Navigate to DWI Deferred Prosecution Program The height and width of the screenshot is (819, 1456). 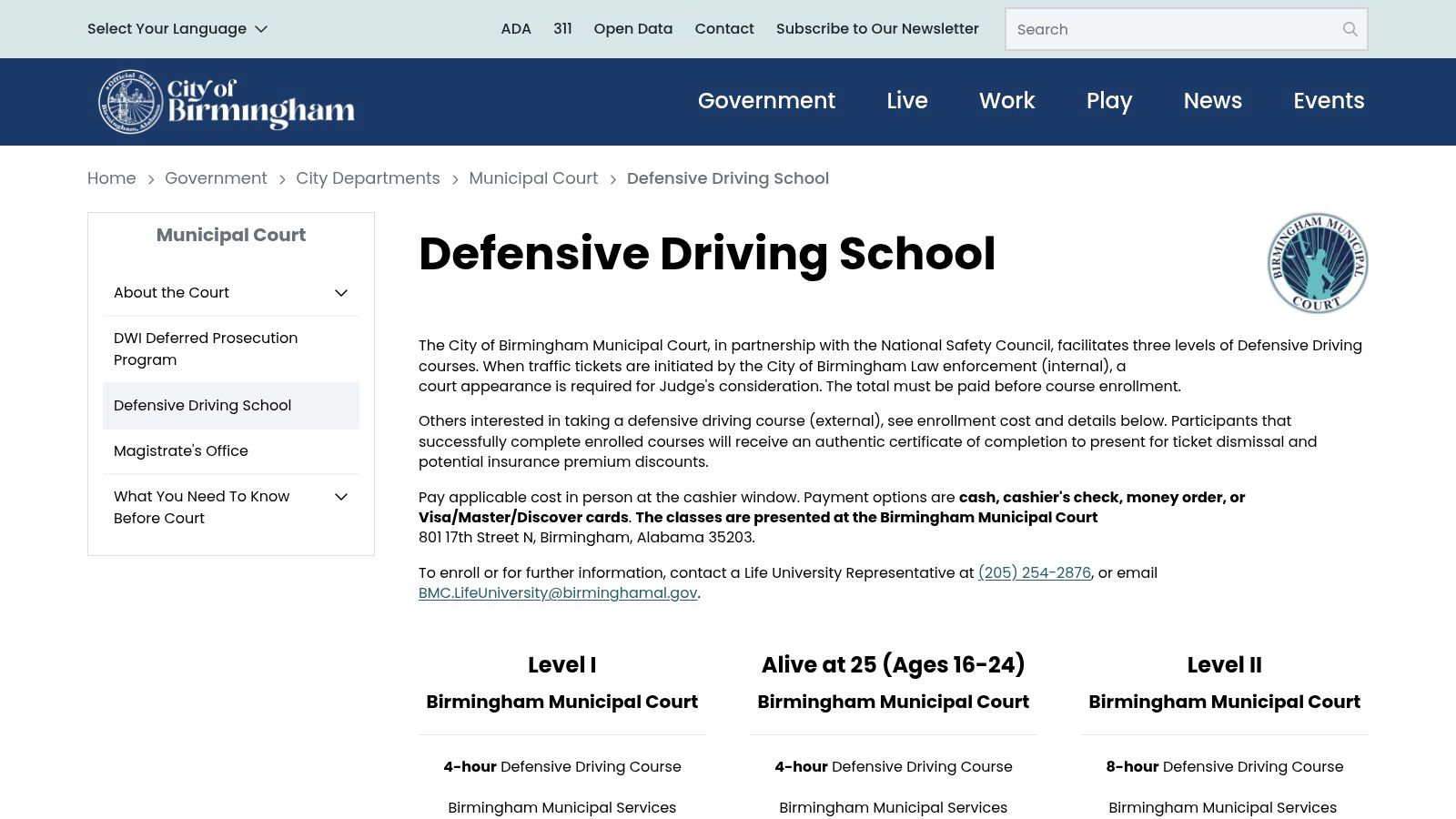click(x=205, y=349)
